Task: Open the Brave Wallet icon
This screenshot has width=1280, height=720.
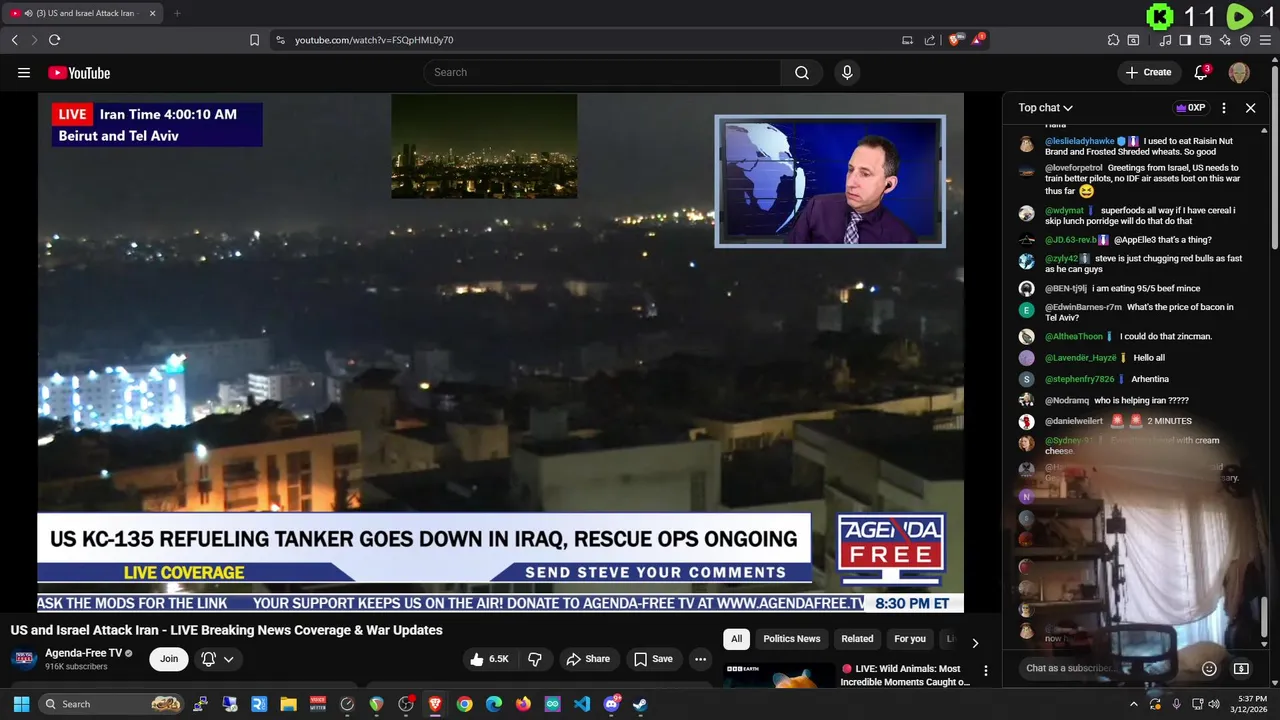Action: pos(1205,40)
